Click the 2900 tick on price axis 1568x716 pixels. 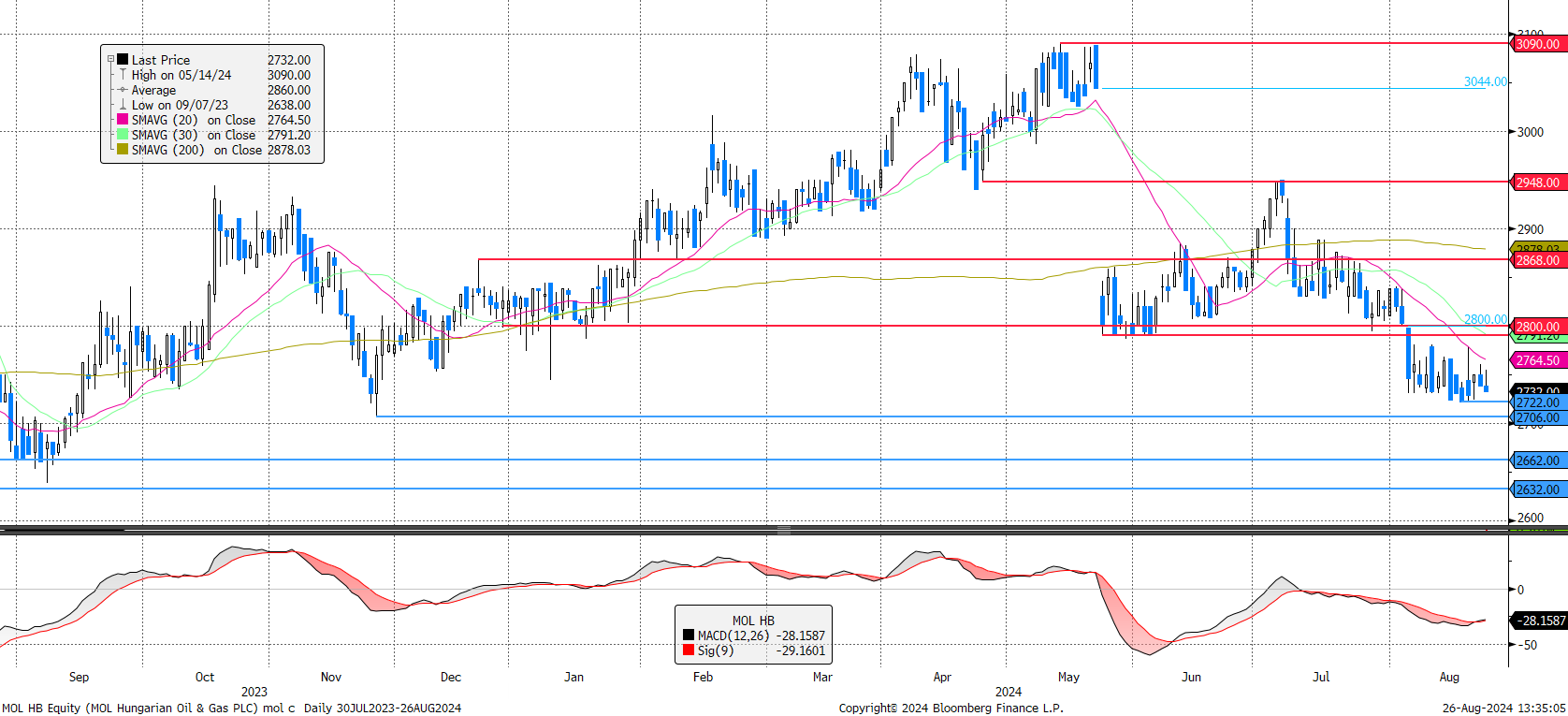tap(1531, 229)
